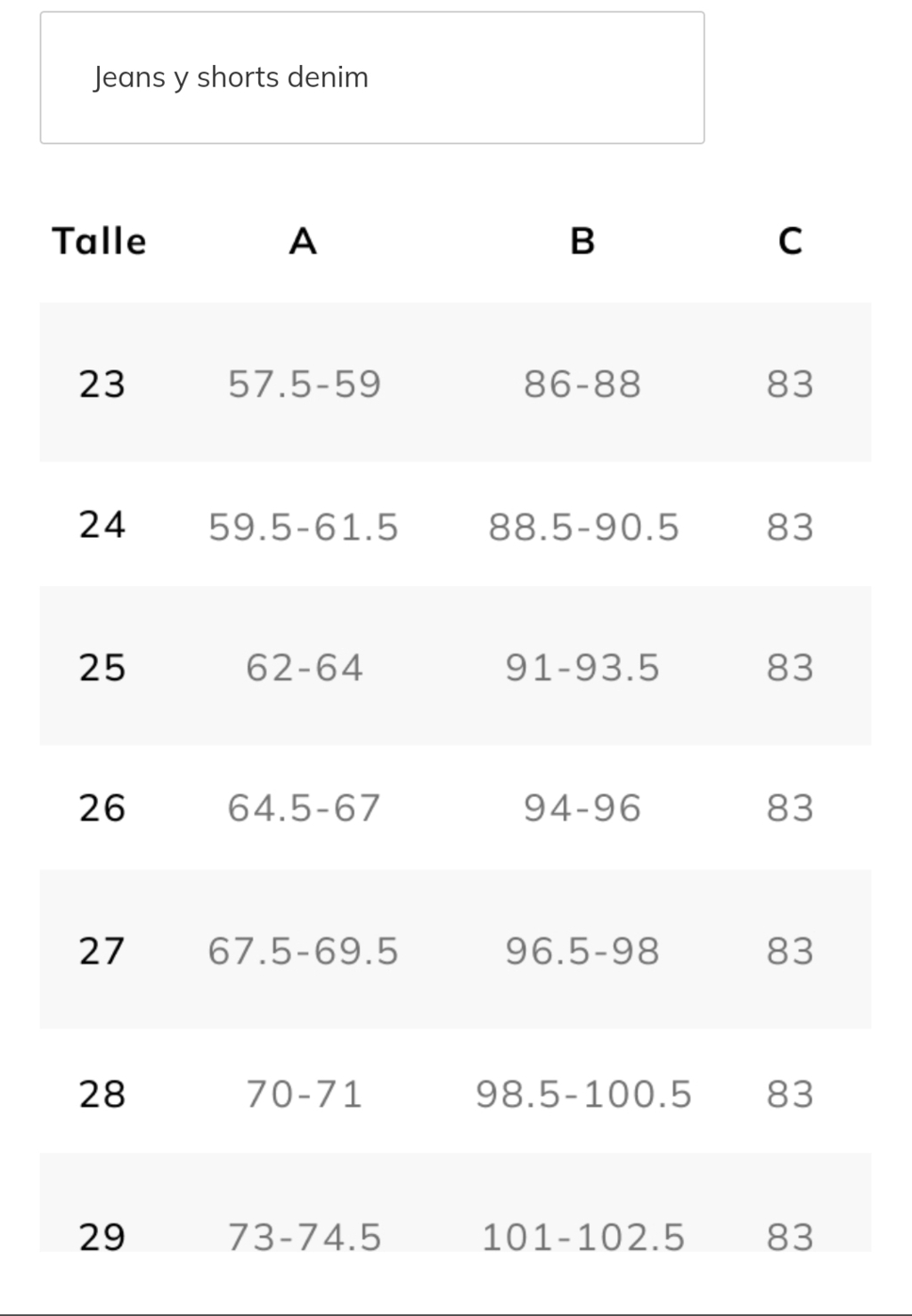Select column header A
912x1316 pixels.
pyautogui.click(x=303, y=241)
